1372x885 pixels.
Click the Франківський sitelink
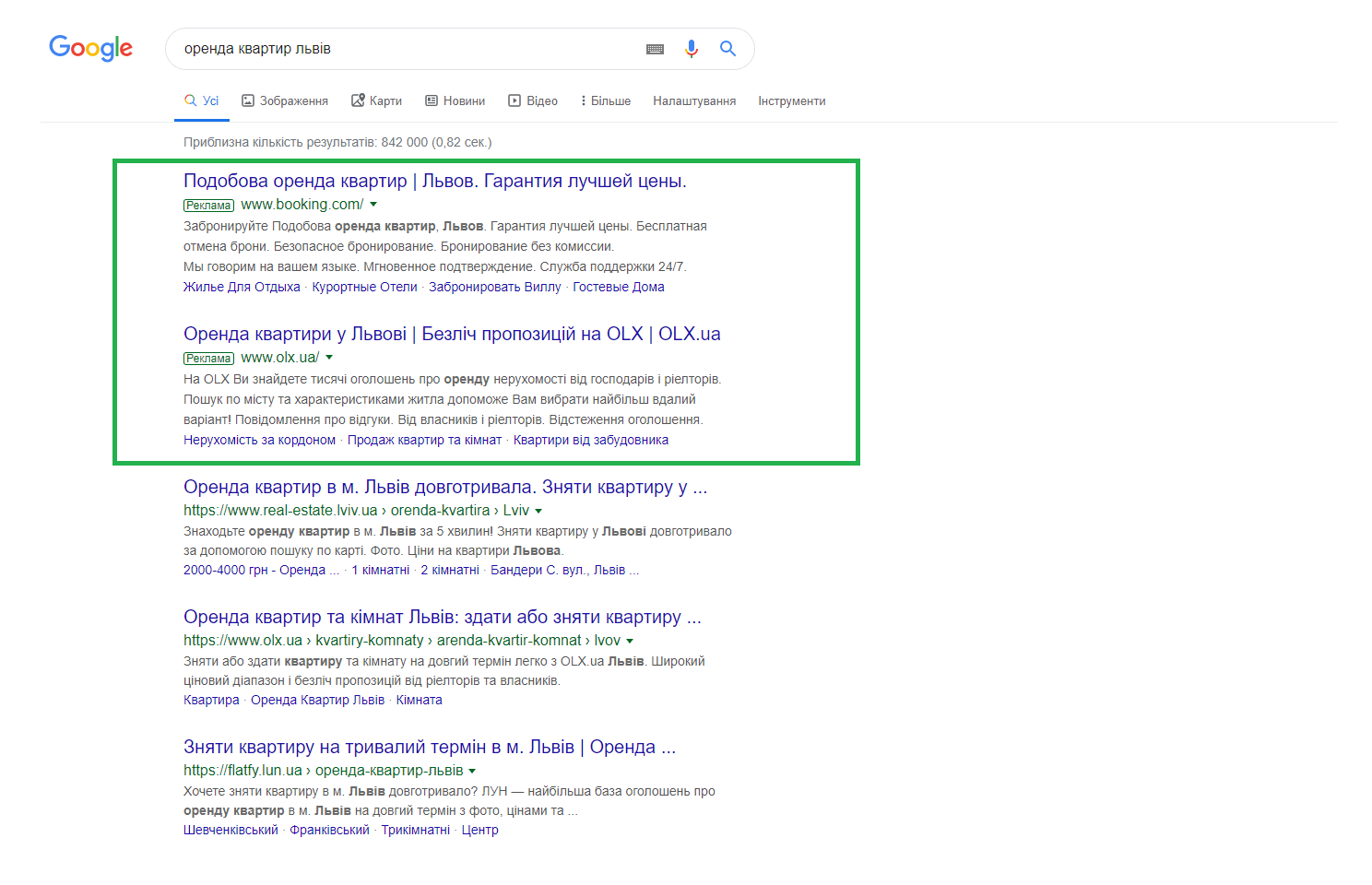click(x=329, y=830)
